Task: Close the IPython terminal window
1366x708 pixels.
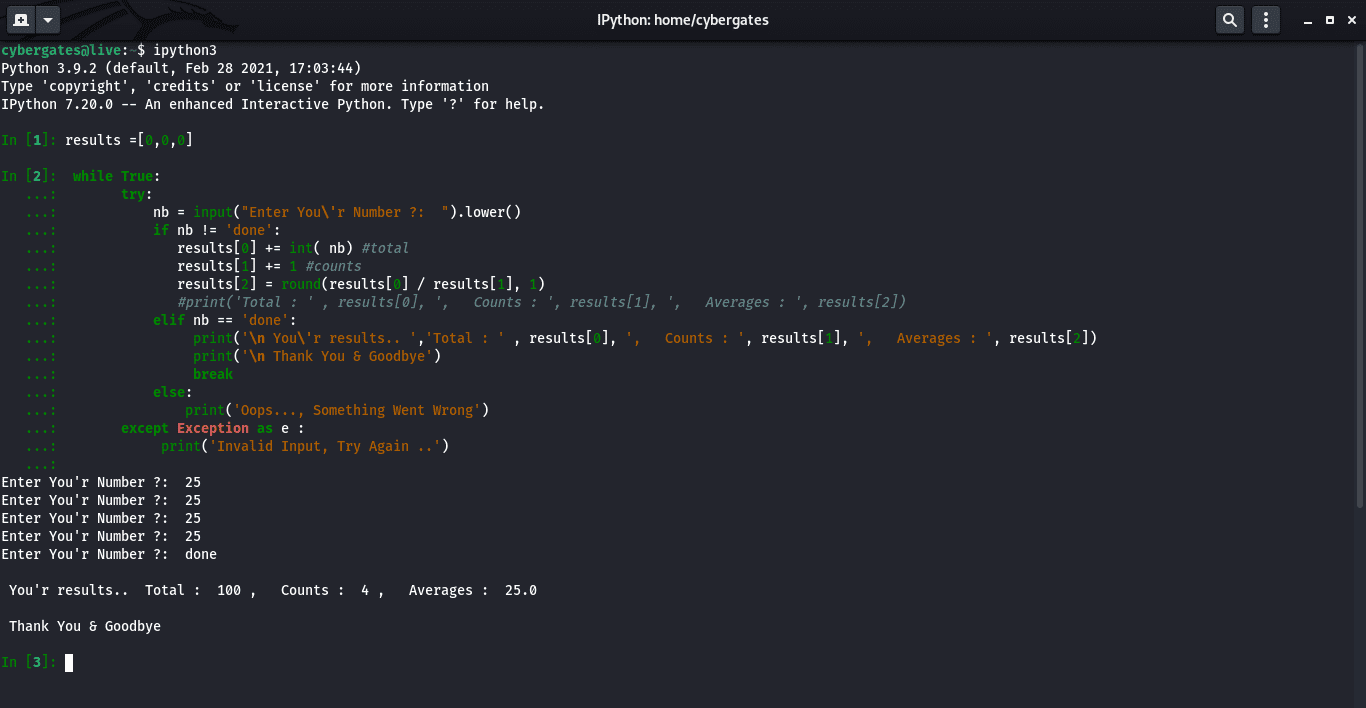Action: [1352, 19]
